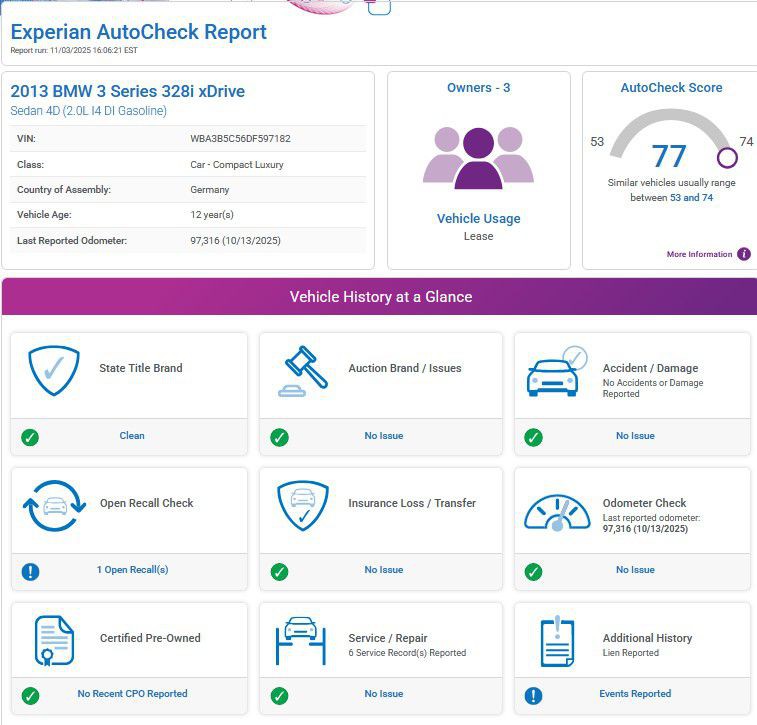Image resolution: width=757 pixels, height=725 pixels.
Task: Select the Clean title status link
Action: pyautogui.click(x=132, y=436)
